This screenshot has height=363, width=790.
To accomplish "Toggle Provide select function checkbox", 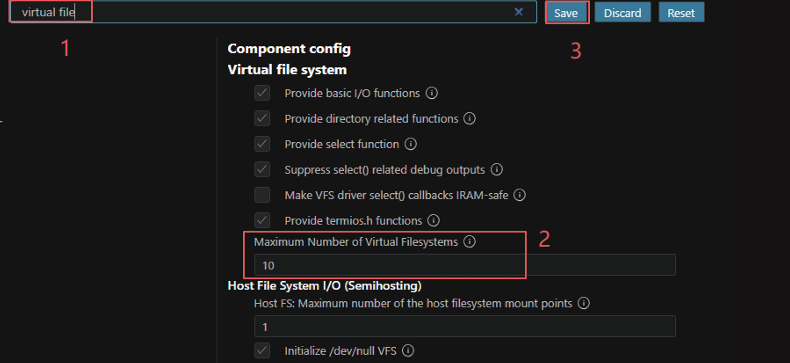I will [262, 144].
